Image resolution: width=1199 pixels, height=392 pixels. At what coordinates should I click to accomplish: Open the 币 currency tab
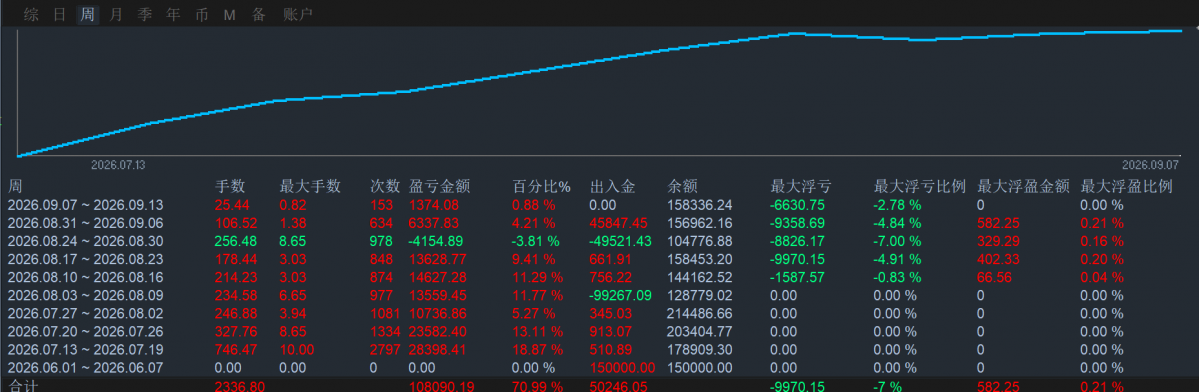click(x=201, y=15)
